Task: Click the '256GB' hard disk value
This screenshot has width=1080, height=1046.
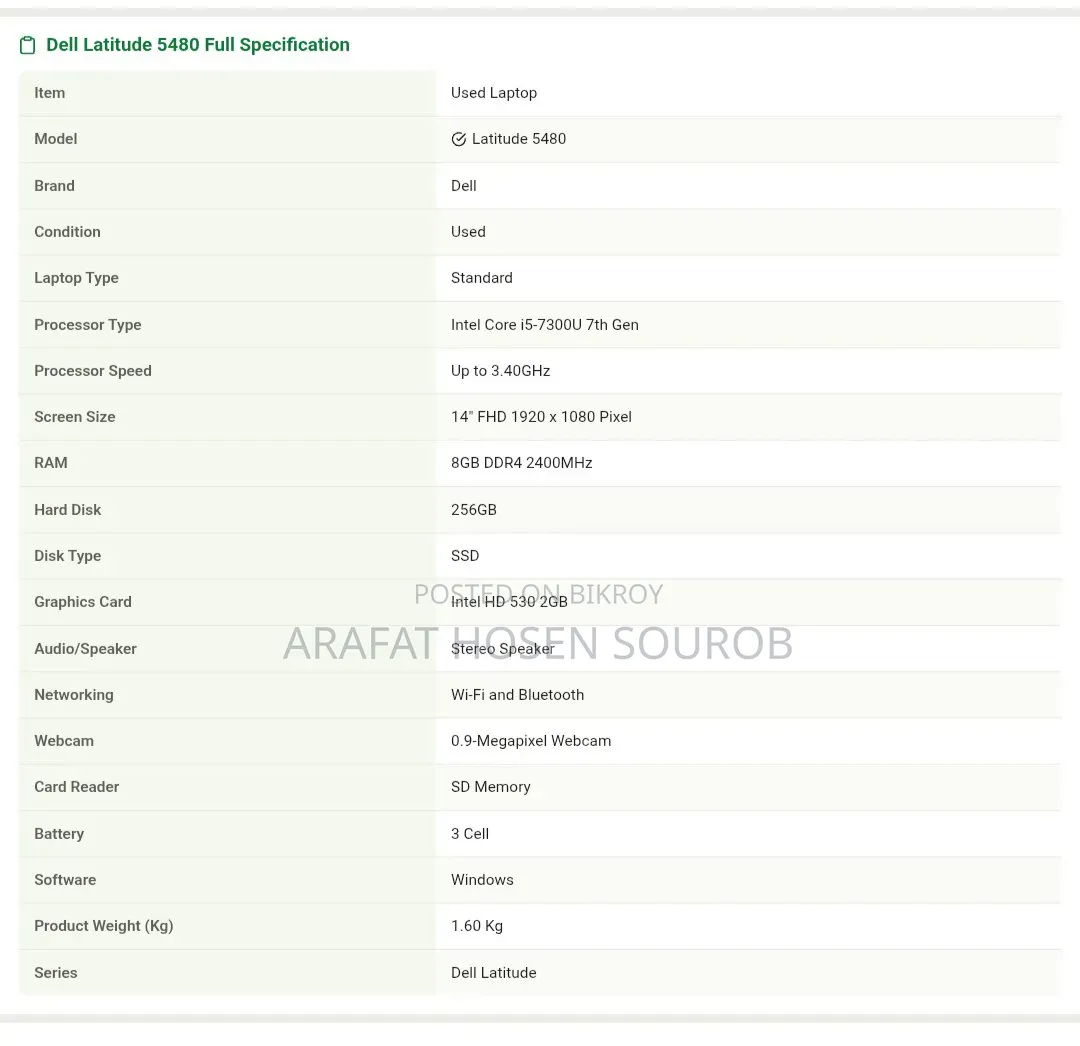Action: tap(474, 510)
